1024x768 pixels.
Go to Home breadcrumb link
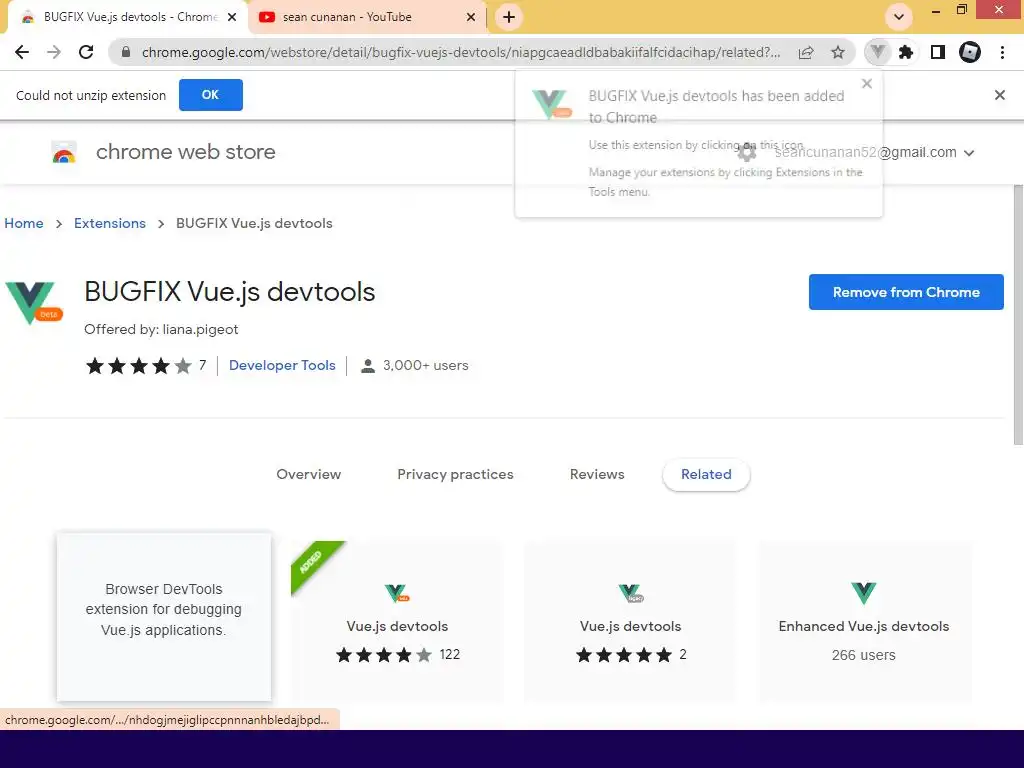tap(24, 223)
